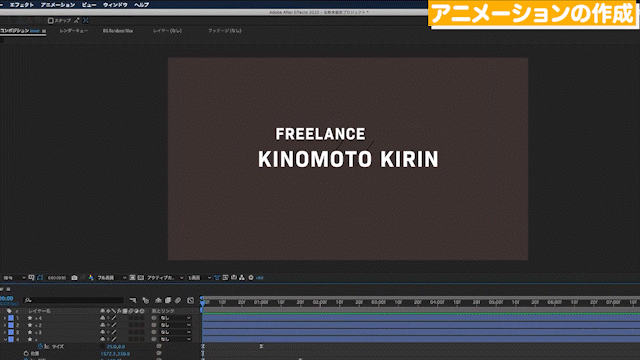Open the graph editor icon
Viewport: 640px width, 360px height.
tap(191, 300)
